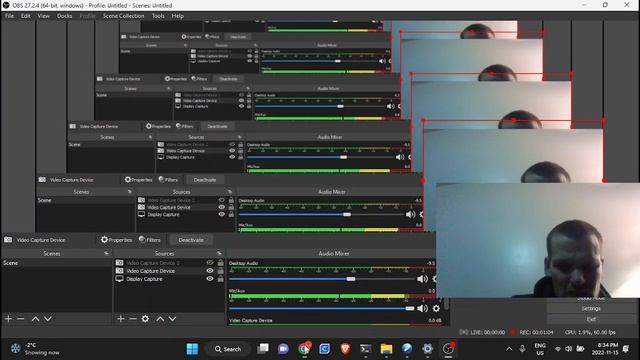Viewport: 640px width, 360px height.
Task: Mute Mic/Aux speaker icon
Action: (422, 309)
